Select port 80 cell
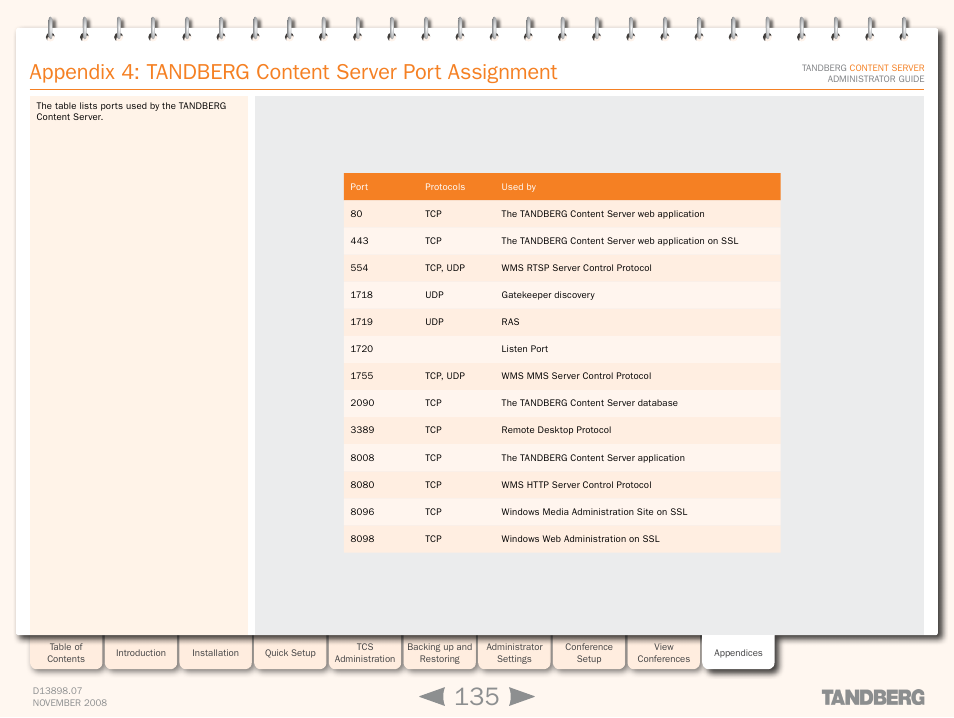The image size is (954, 718). click(357, 214)
